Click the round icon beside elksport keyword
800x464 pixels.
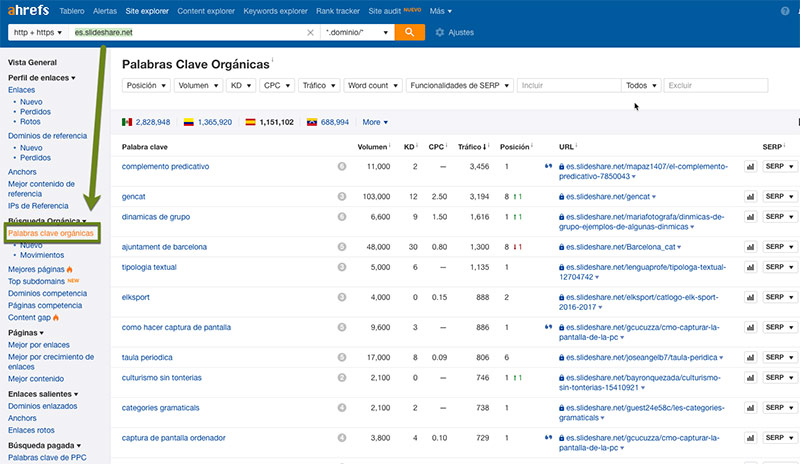click(x=342, y=297)
